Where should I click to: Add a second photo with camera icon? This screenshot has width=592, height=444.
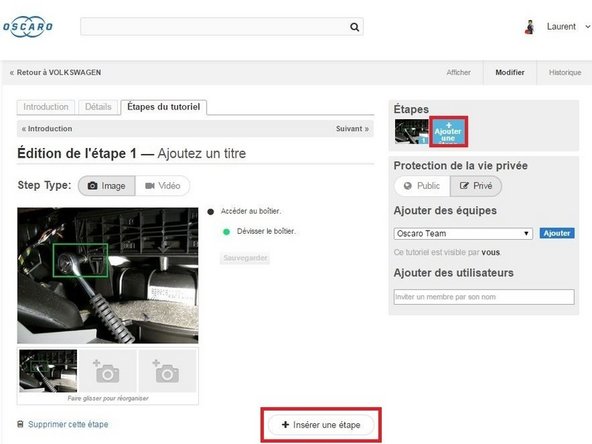[x=107, y=371]
